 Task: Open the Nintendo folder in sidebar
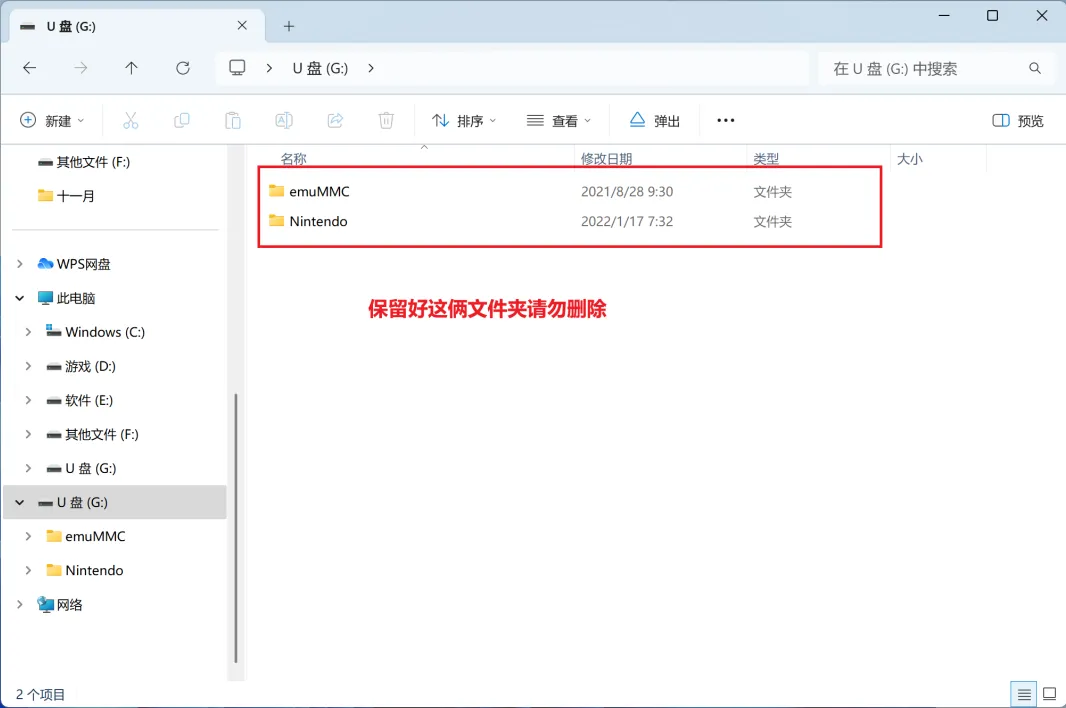click(x=93, y=570)
